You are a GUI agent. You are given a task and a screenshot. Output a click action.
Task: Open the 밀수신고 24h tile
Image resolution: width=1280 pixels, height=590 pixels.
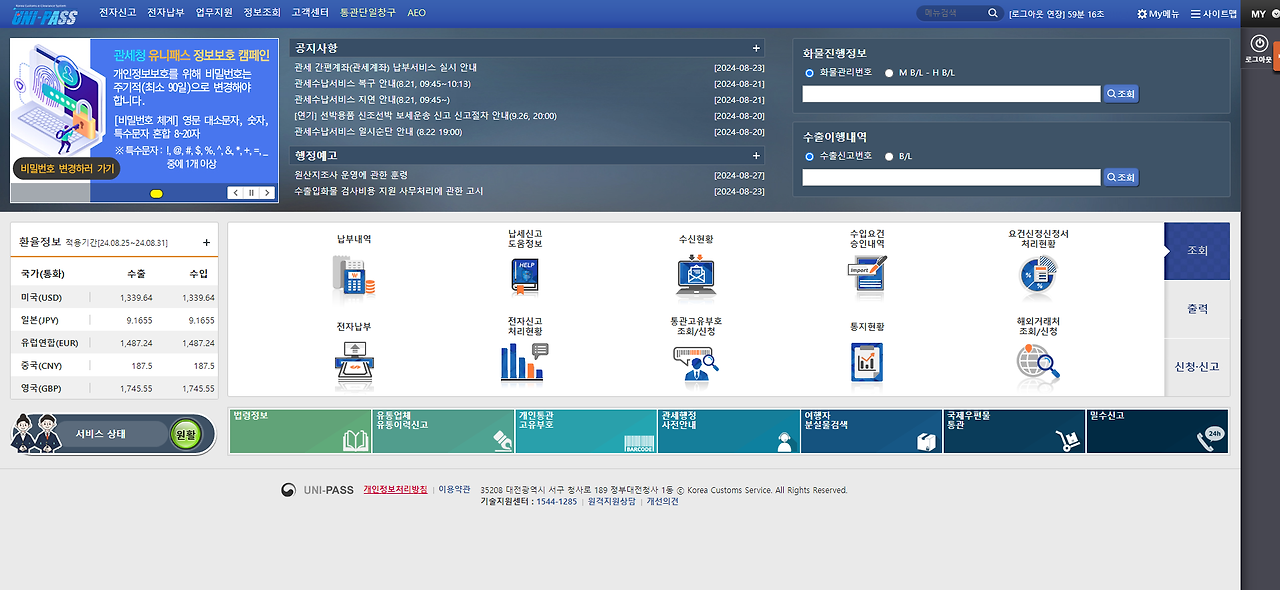(1158, 431)
